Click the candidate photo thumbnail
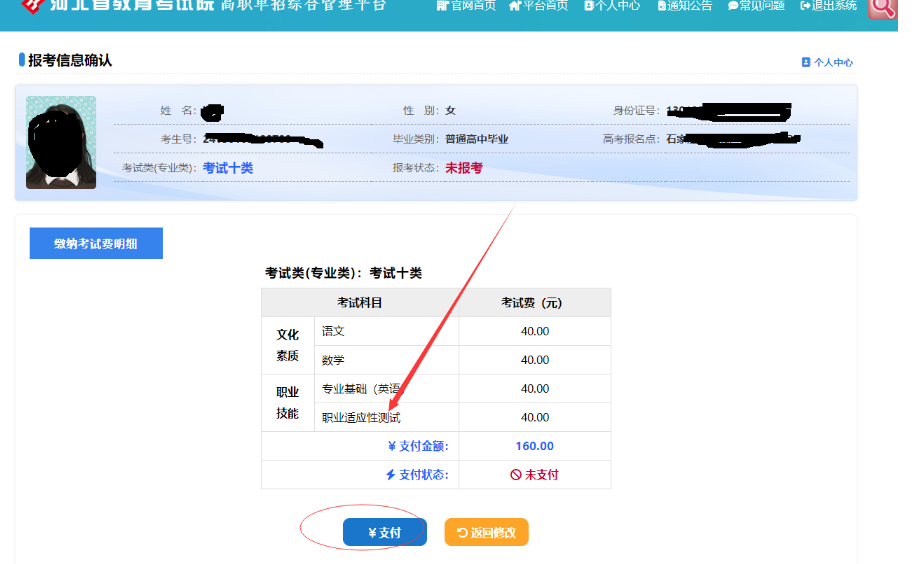The height and width of the screenshot is (564, 916). [61, 142]
